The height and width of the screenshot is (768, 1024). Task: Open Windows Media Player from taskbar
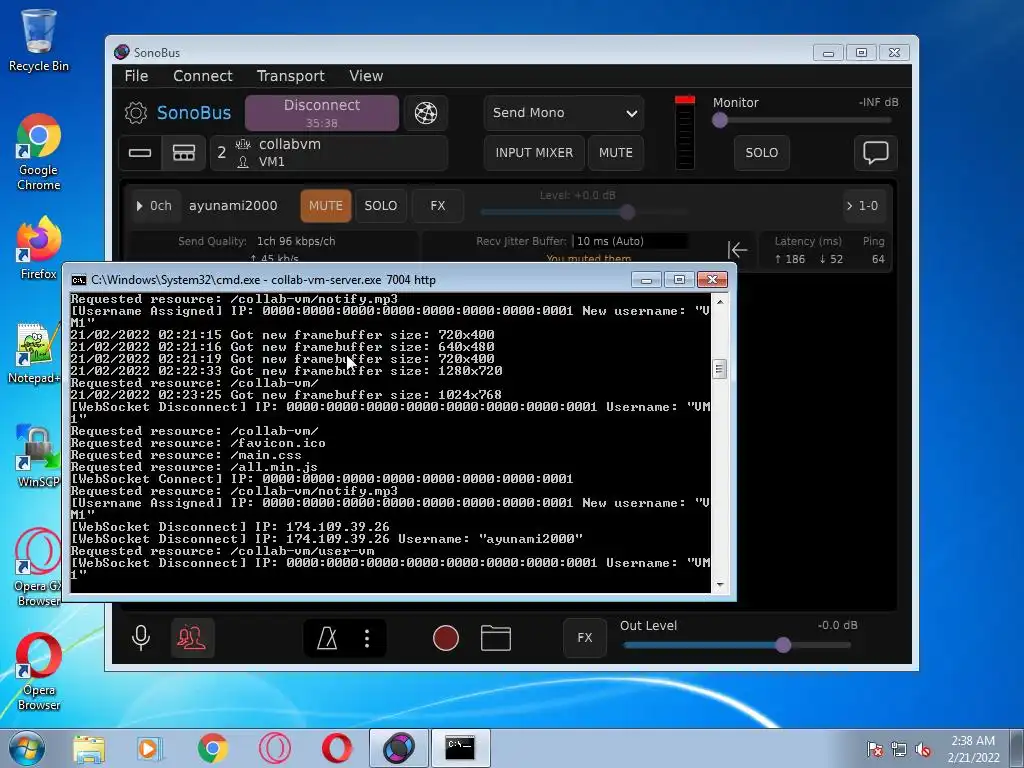150,748
